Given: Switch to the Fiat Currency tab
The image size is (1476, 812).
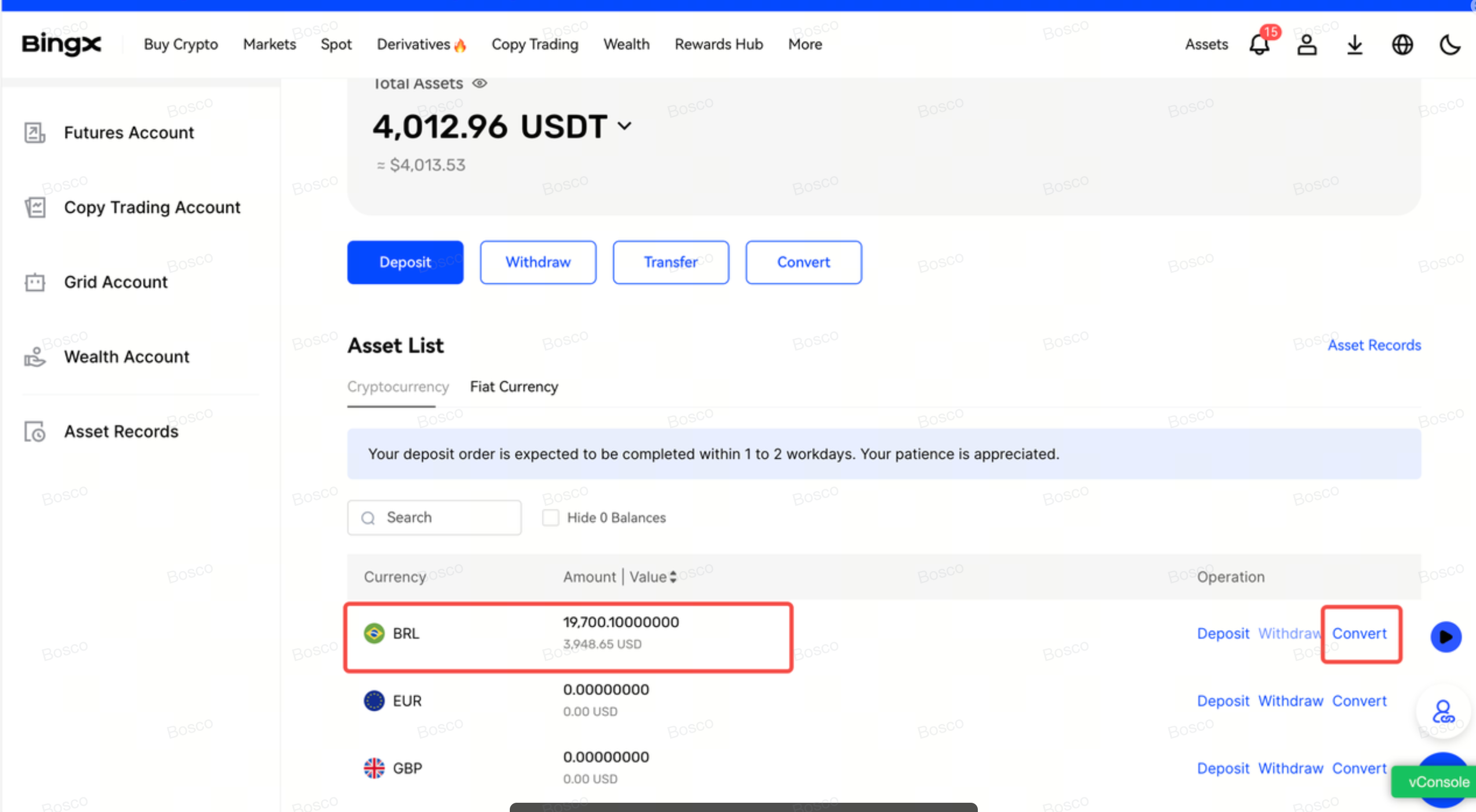Looking at the screenshot, I should point(514,386).
